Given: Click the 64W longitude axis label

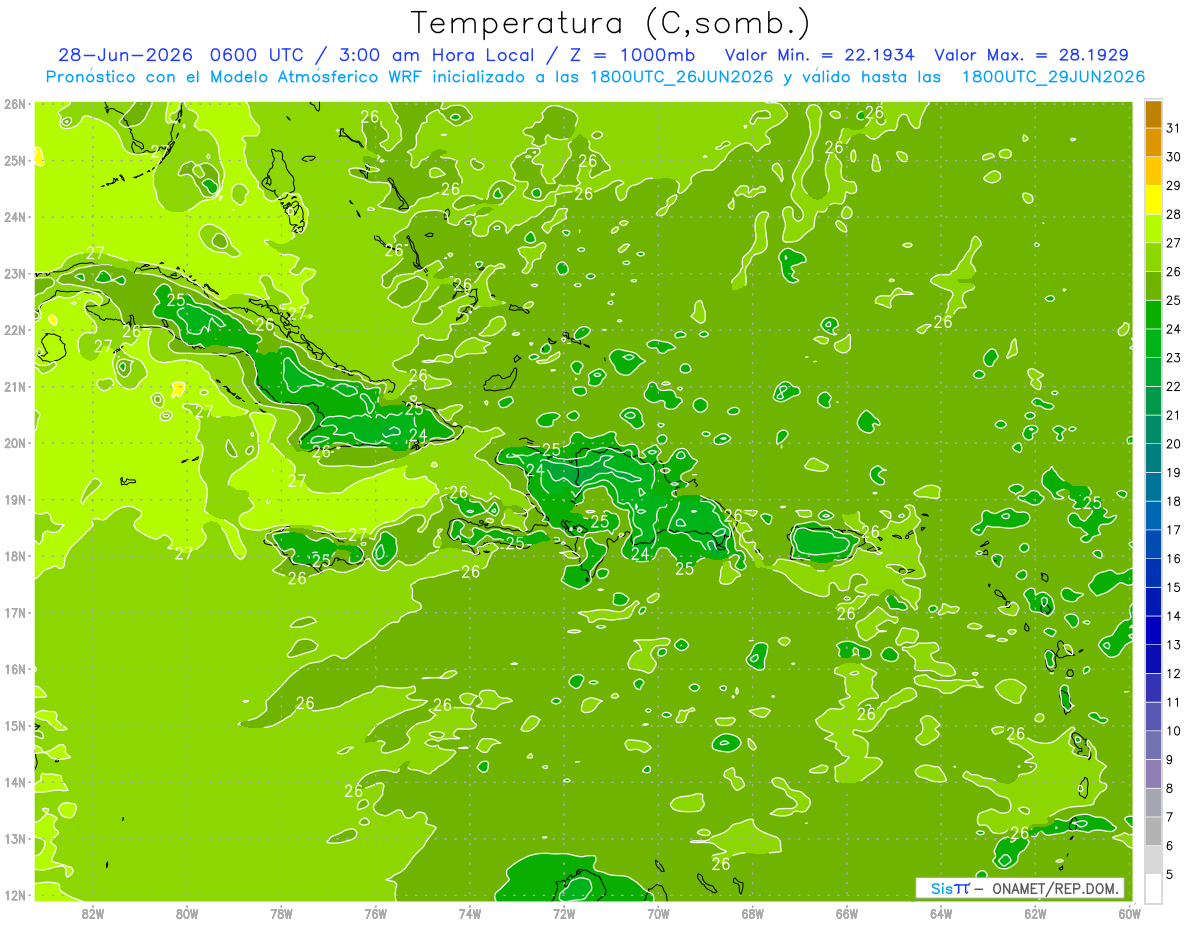Looking at the screenshot, I should pyautogui.click(x=941, y=913).
